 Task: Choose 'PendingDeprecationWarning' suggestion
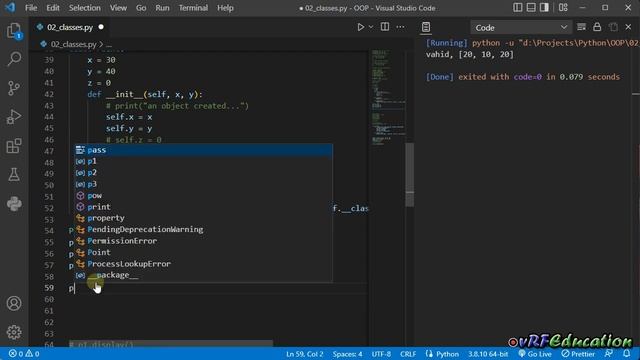pyautogui.click(x=203, y=229)
